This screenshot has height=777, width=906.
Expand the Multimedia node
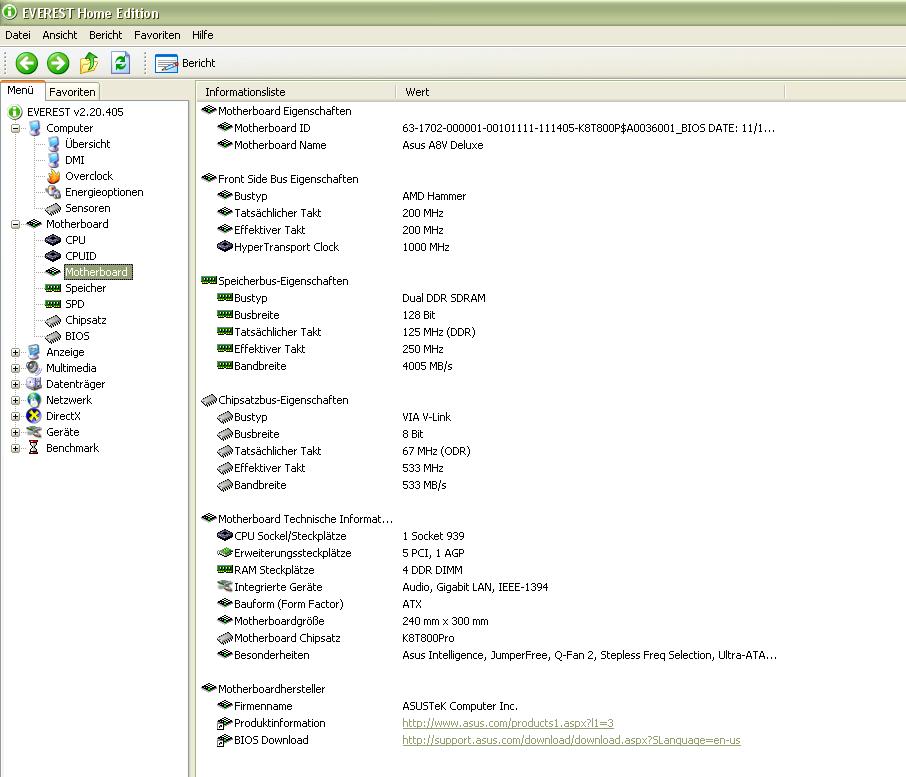[16, 368]
